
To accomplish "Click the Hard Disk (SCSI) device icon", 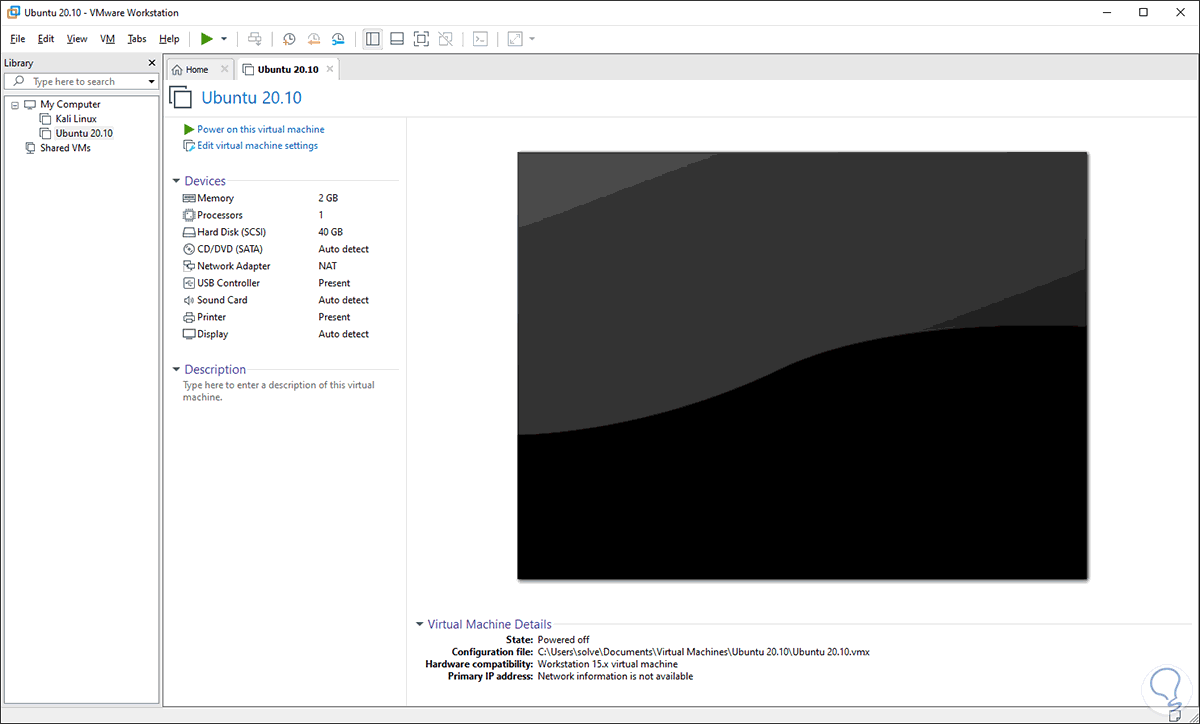I will click(189, 232).
